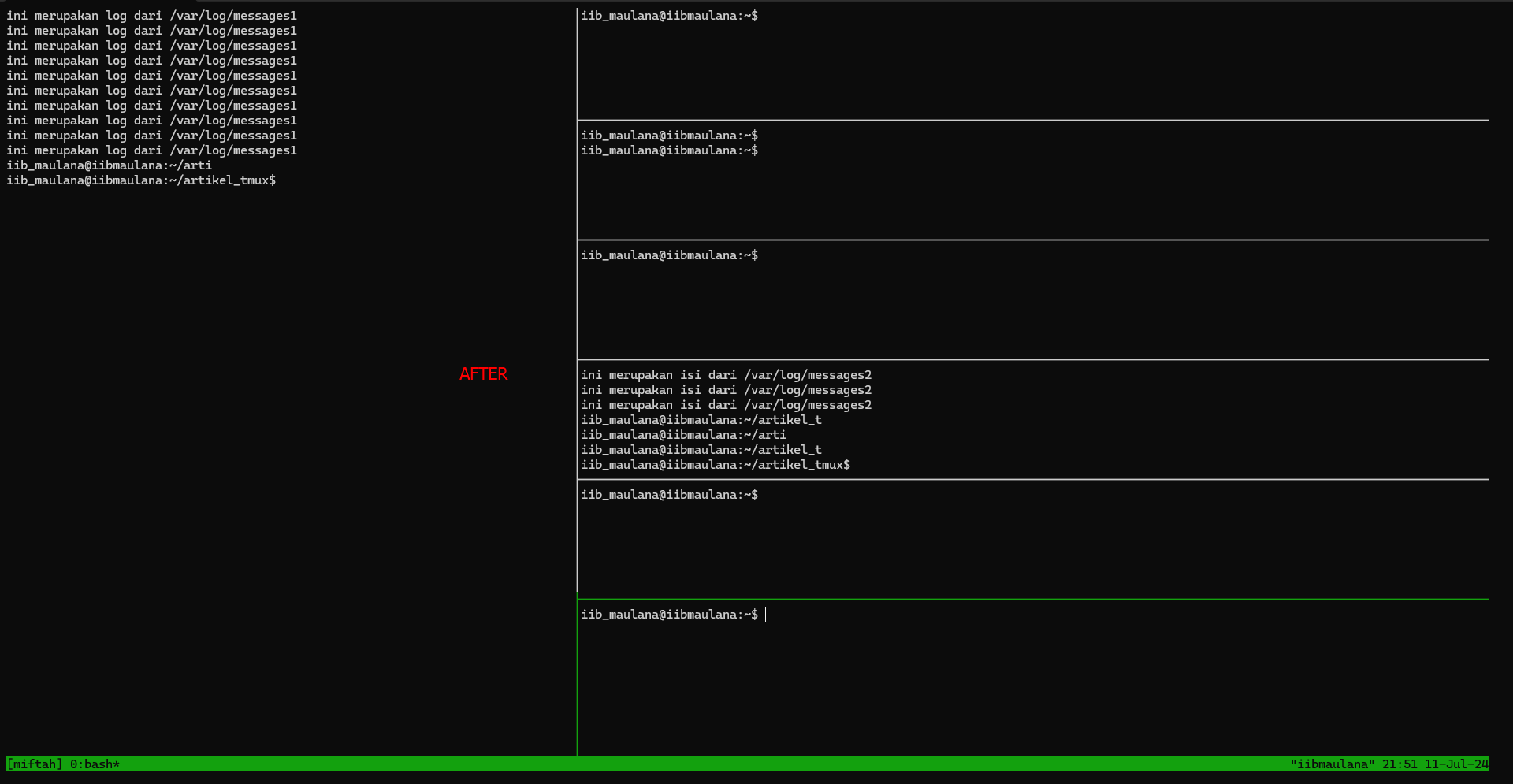The image size is (1513, 784).
Task: Click the [miftah] session name
Action: pyautogui.click(x=34, y=764)
